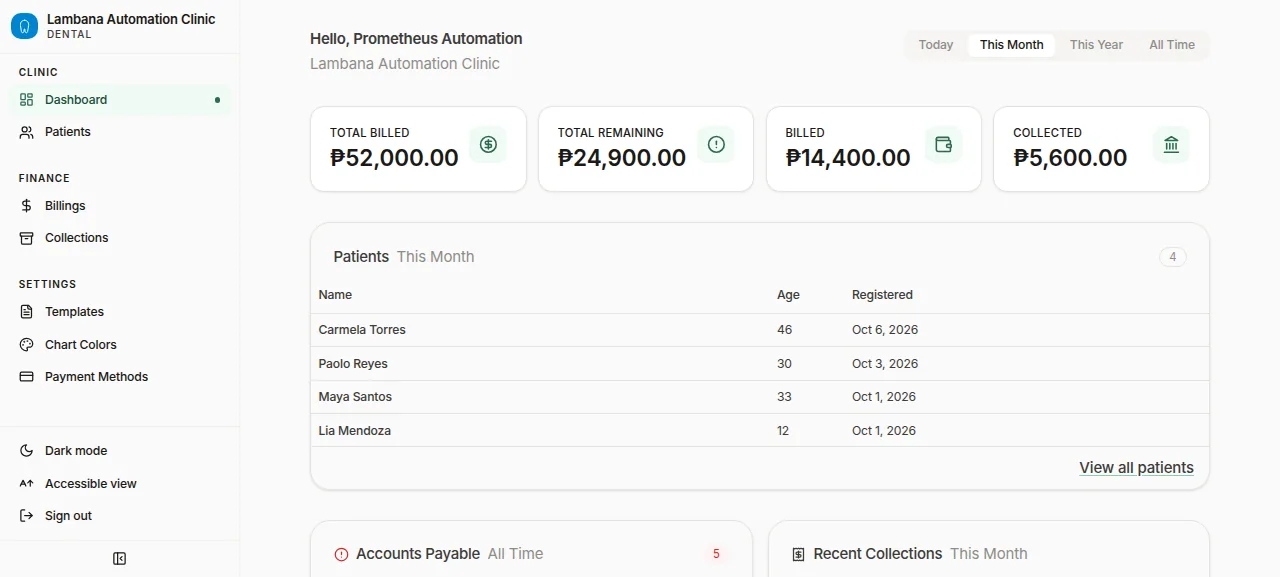Screen dimensions: 1280x577
Task: Click the Chart Colors palette icon
Action: pos(26,345)
